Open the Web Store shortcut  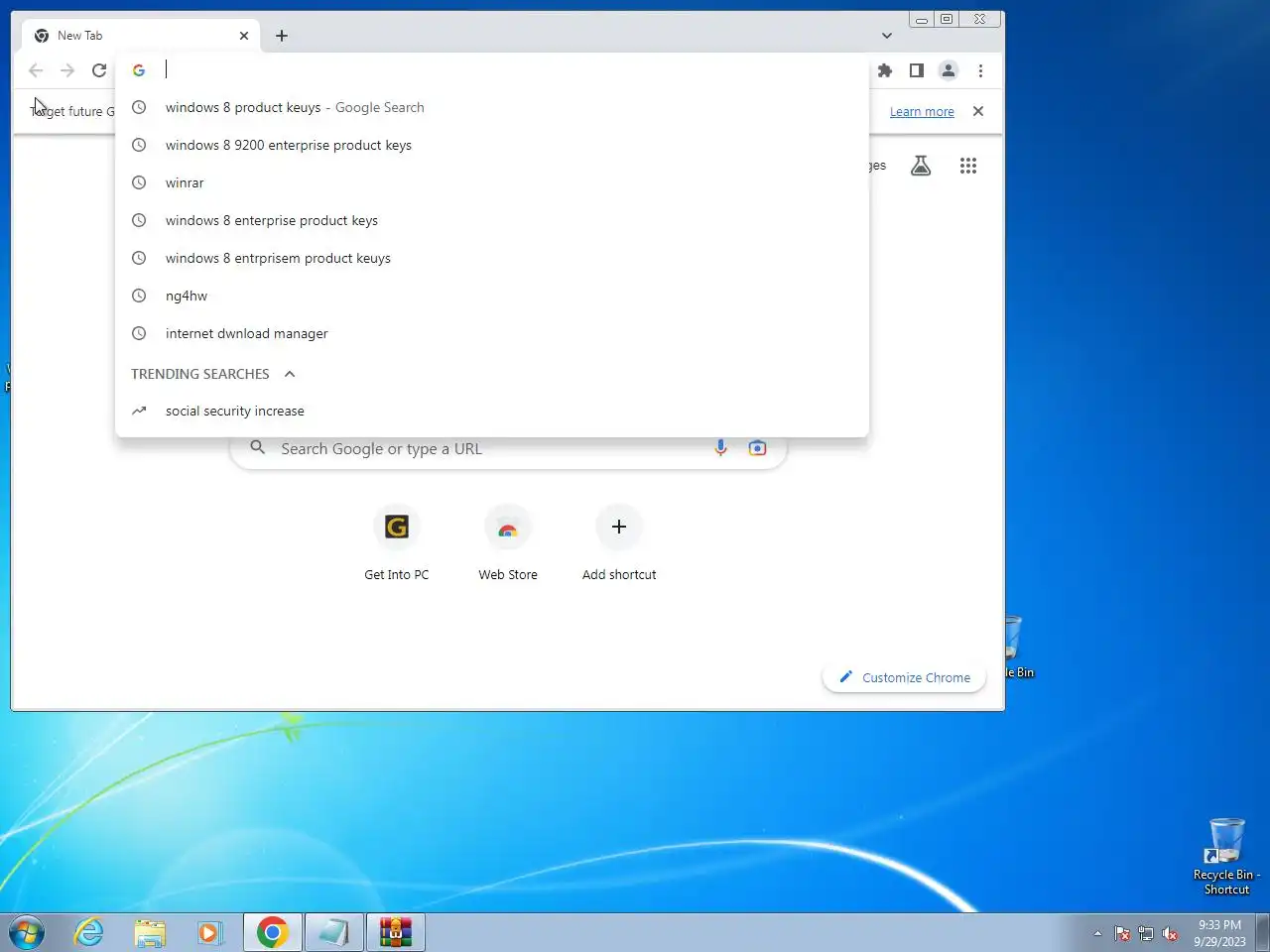(508, 542)
